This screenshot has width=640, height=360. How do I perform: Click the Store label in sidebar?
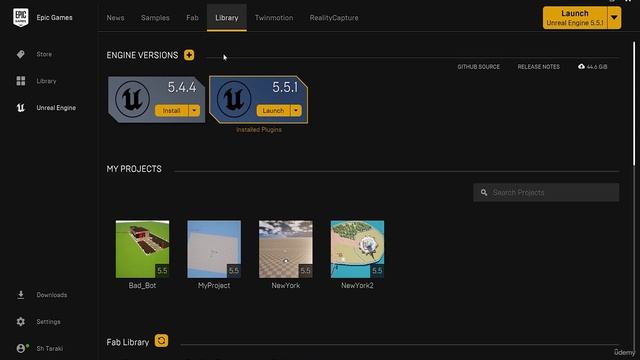(44, 54)
